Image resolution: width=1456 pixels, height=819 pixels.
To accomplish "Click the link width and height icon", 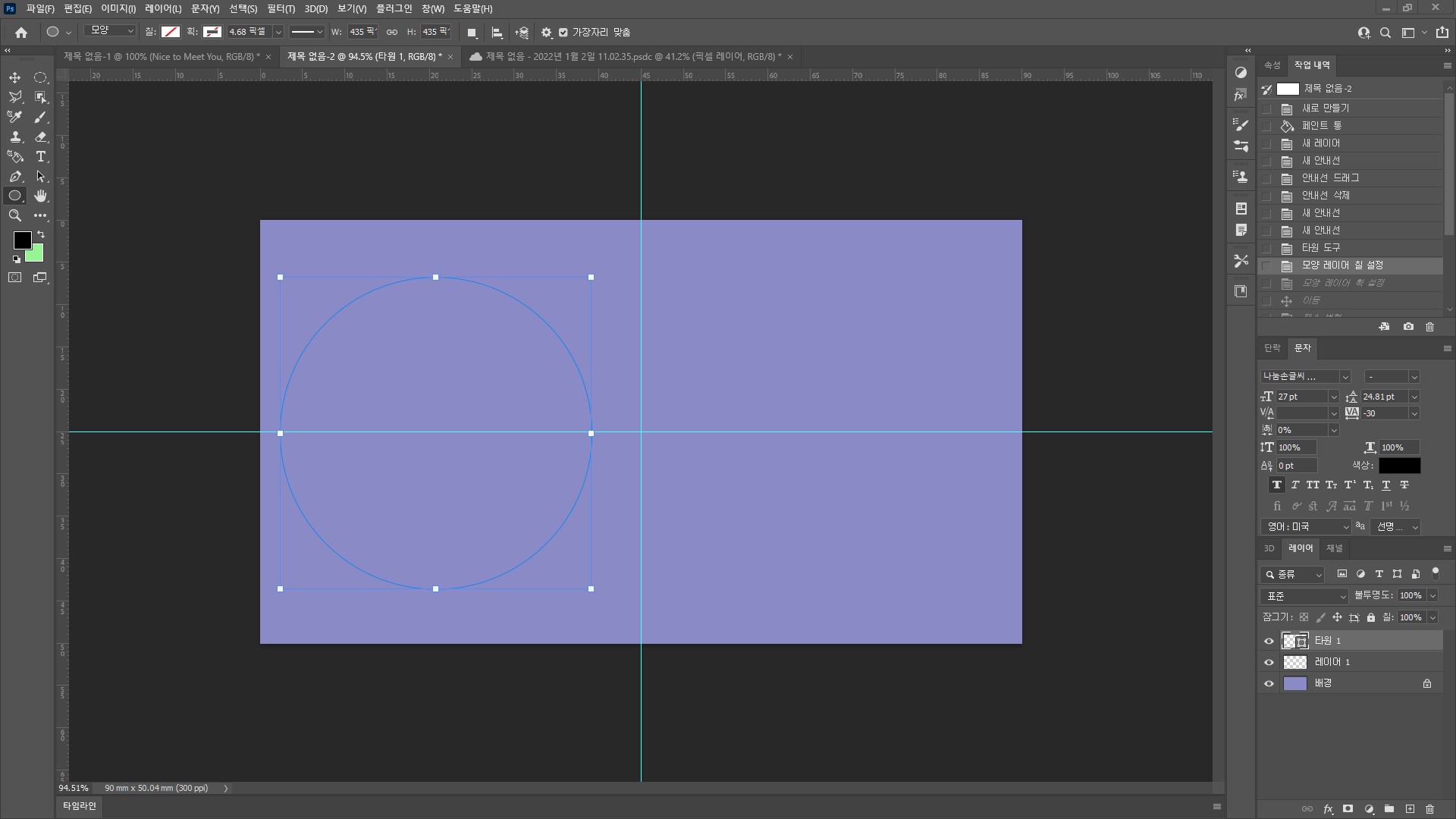I will pyautogui.click(x=392, y=33).
